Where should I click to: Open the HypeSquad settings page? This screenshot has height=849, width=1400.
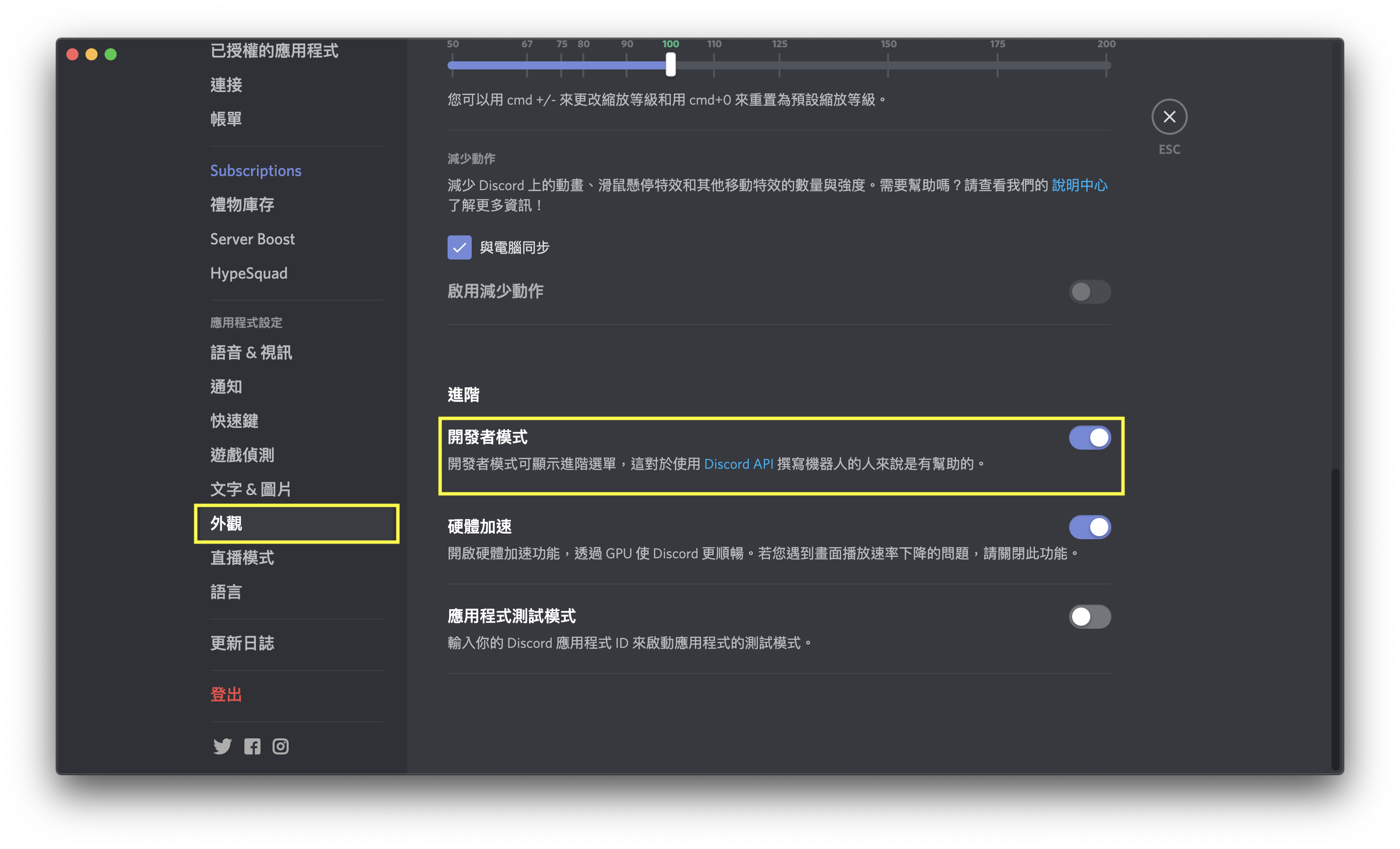click(249, 273)
